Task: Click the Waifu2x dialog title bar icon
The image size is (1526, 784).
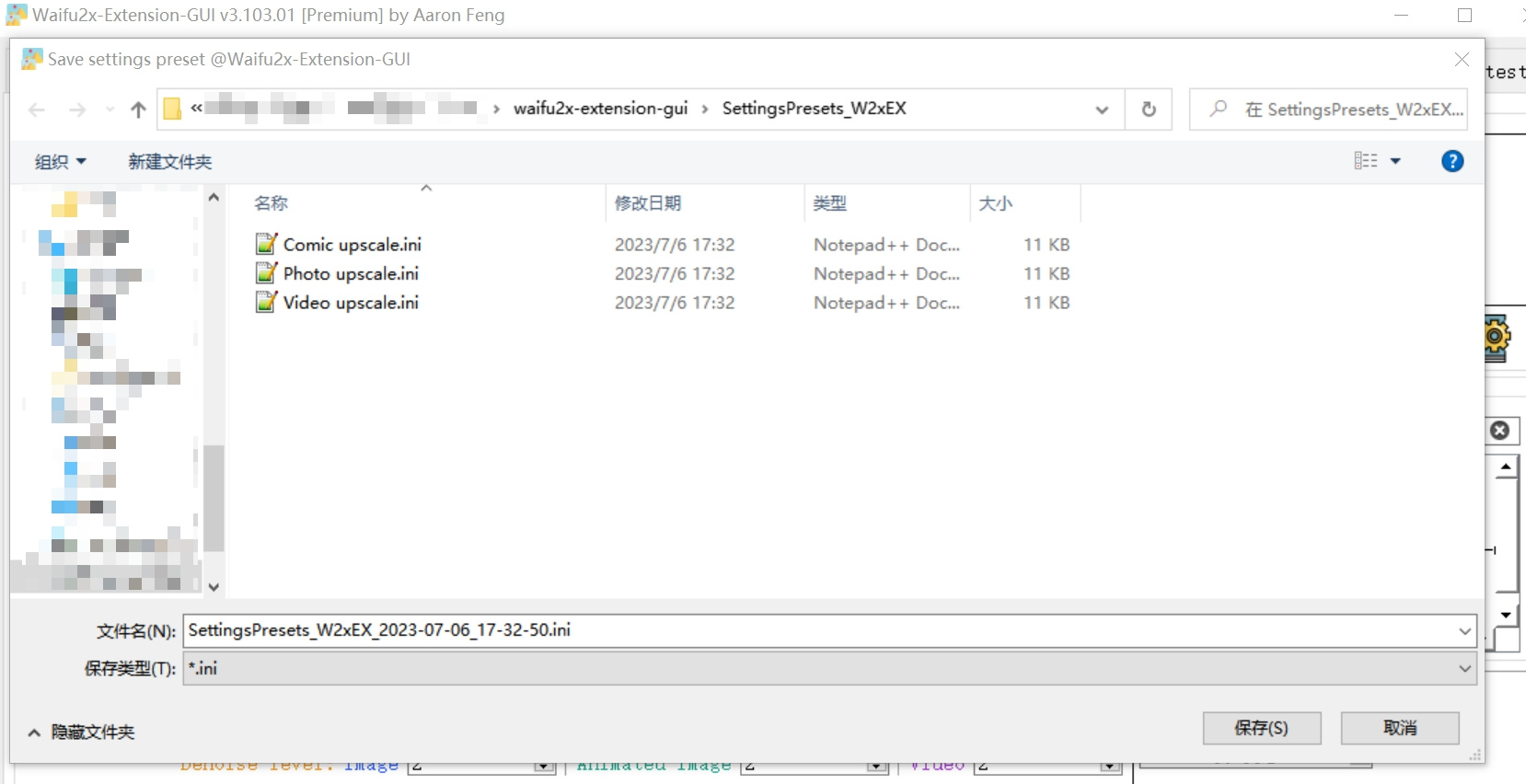Action: 32,59
